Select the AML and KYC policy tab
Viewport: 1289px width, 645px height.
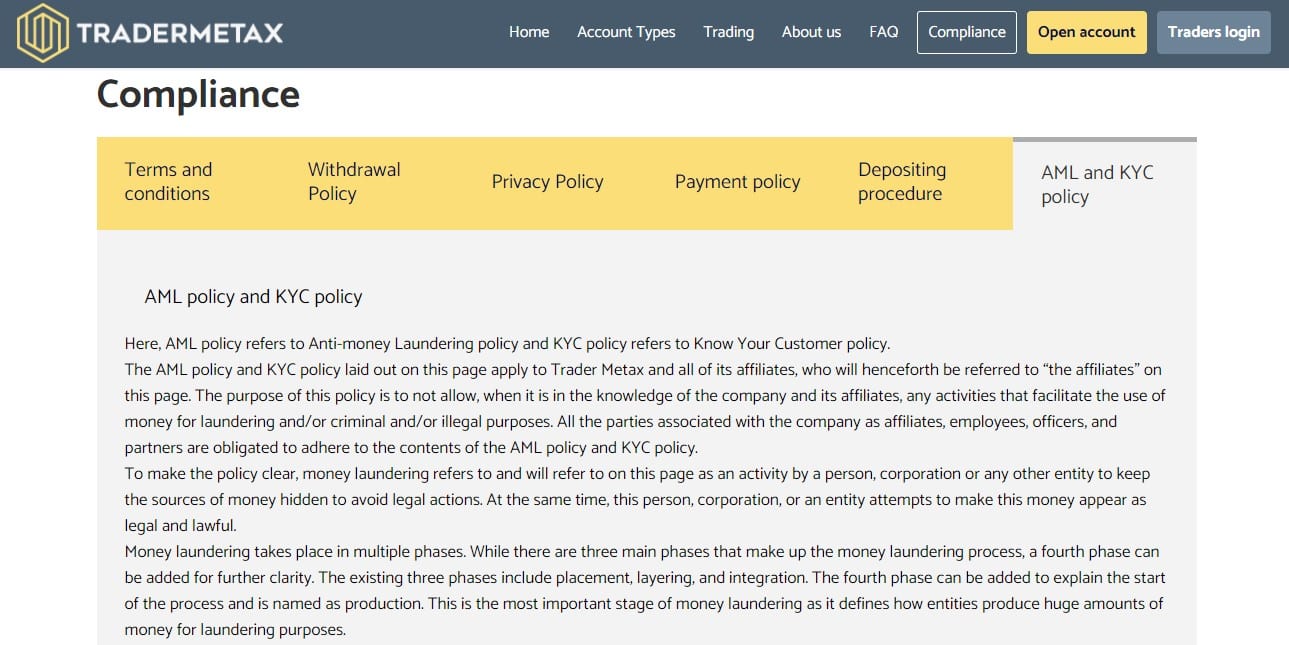tap(1105, 184)
